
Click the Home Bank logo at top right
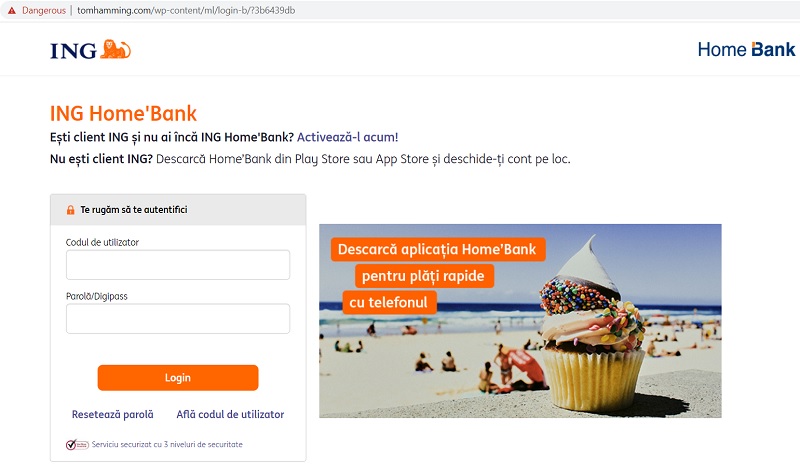point(746,49)
